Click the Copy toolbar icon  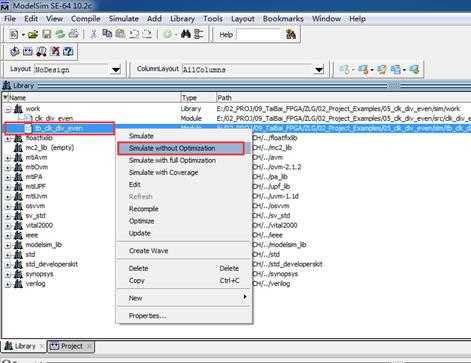click(107, 34)
